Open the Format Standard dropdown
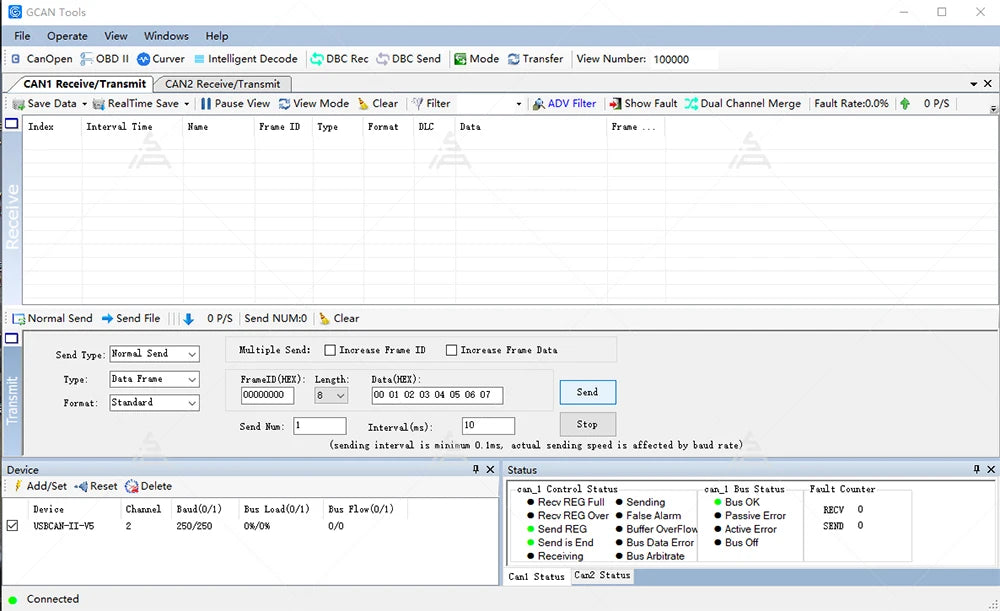1000x611 pixels. (154, 402)
